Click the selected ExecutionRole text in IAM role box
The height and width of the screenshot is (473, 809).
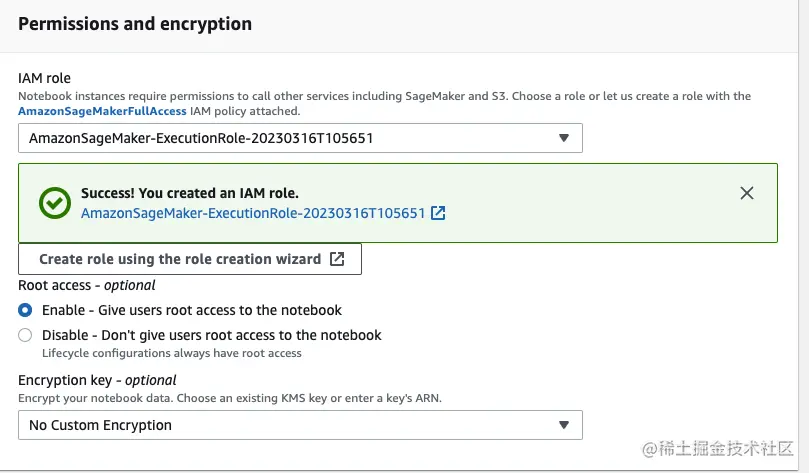pyautogui.click(x=201, y=138)
